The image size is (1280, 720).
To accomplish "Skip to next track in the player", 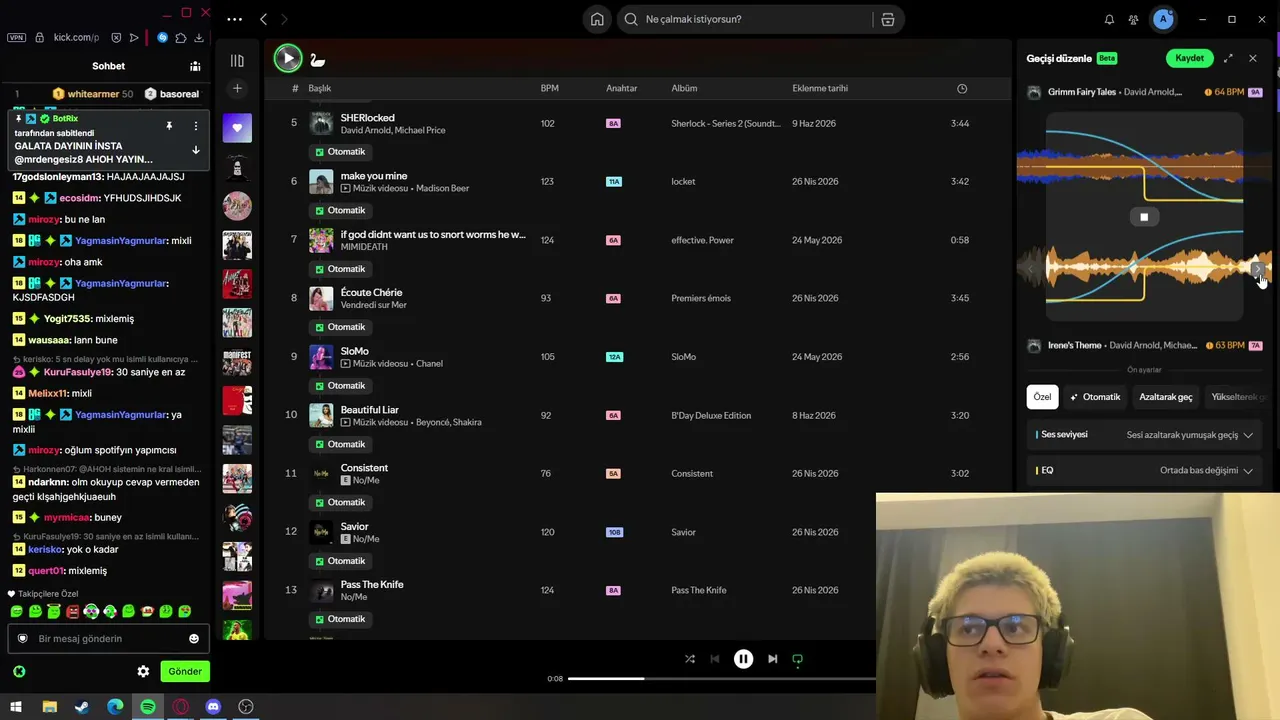I will pyautogui.click(x=772, y=659).
